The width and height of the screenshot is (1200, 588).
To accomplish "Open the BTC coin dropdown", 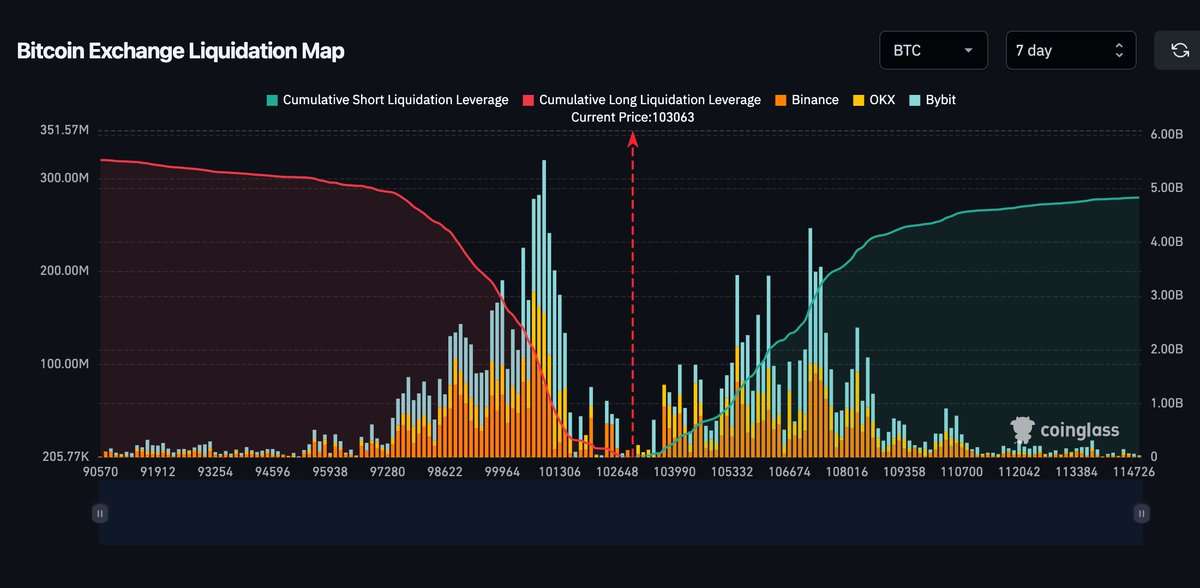I will pos(933,50).
